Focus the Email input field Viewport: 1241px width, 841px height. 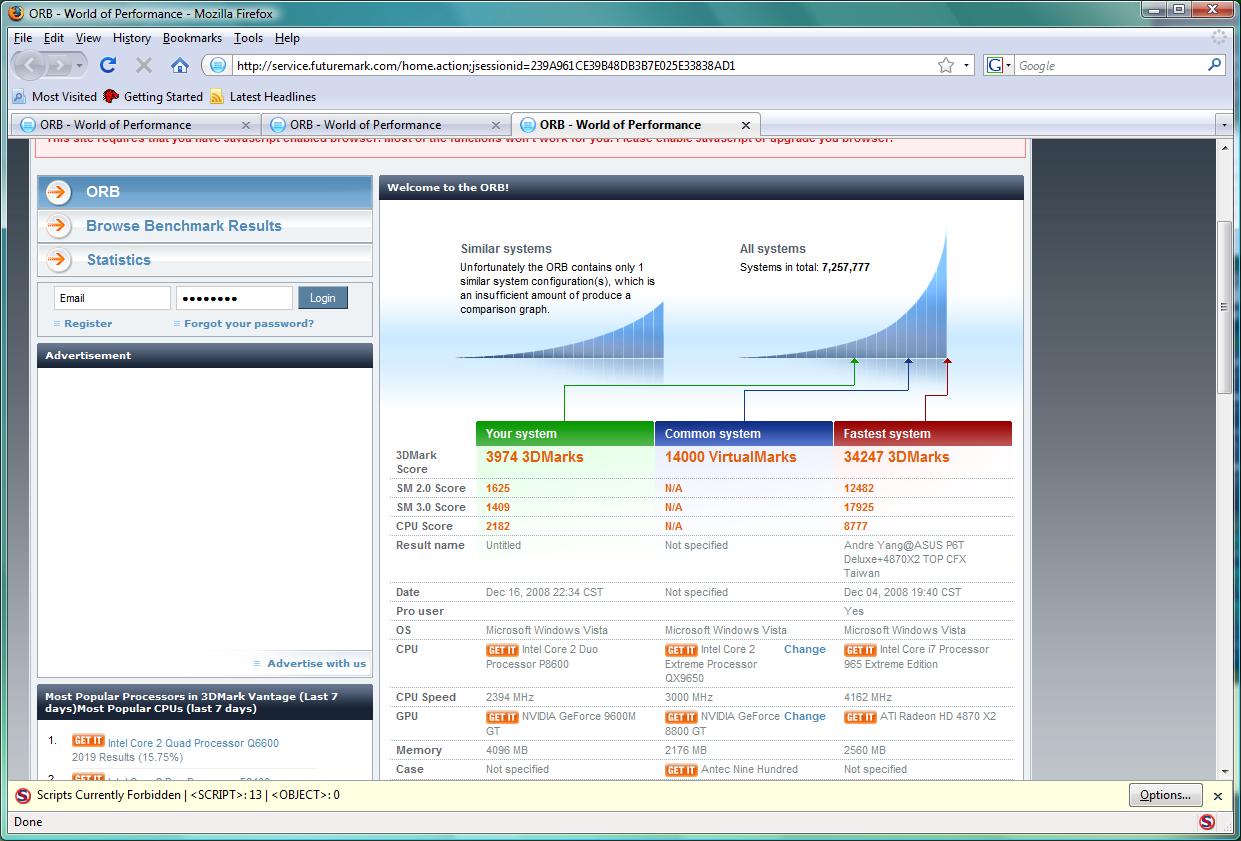point(112,298)
